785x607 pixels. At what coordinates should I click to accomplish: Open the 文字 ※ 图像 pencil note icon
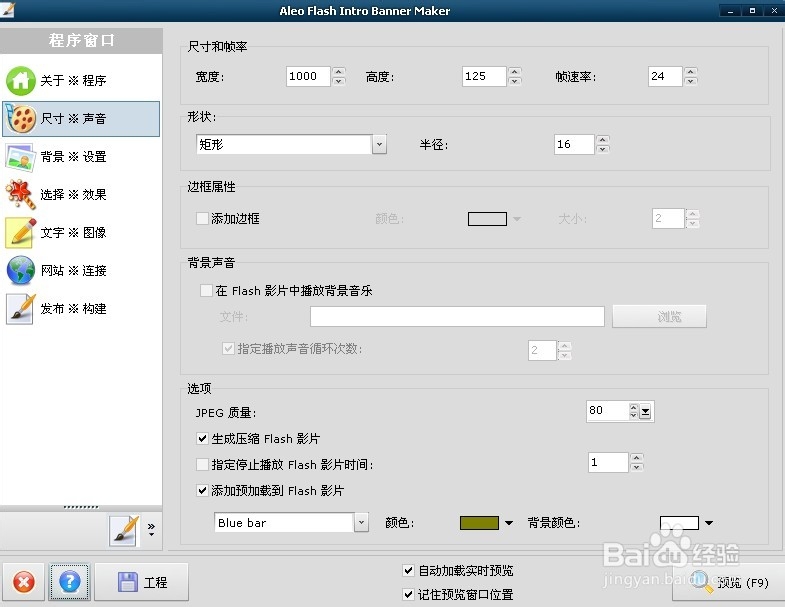pyautogui.click(x=21, y=233)
